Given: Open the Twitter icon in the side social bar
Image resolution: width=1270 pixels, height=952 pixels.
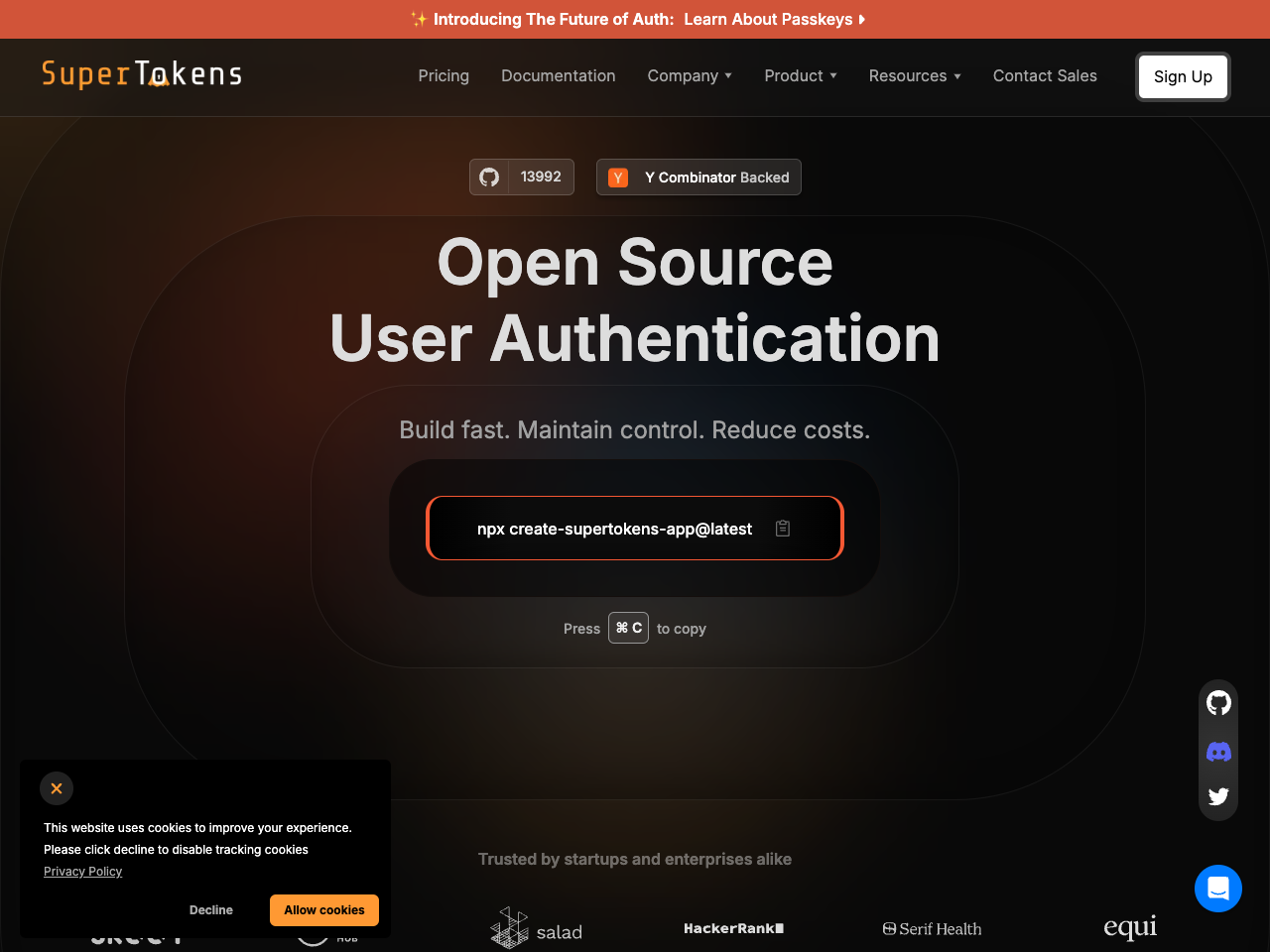Looking at the screenshot, I should tap(1218, 796).
